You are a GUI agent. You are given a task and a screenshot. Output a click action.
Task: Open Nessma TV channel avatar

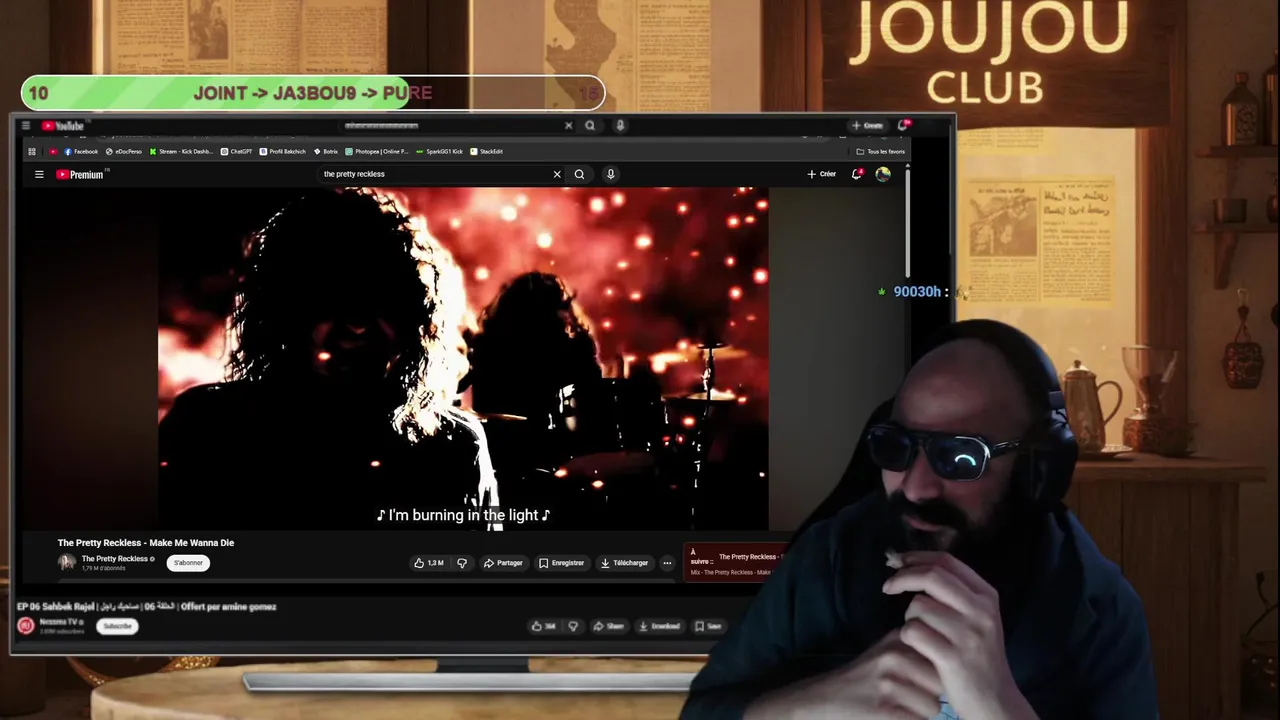click(x=26, y=626)
